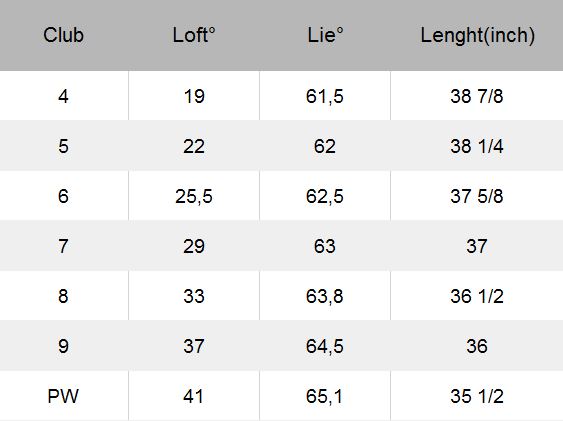Select lie value 62,5
This screenshot has height=421, width=563.
325,196
